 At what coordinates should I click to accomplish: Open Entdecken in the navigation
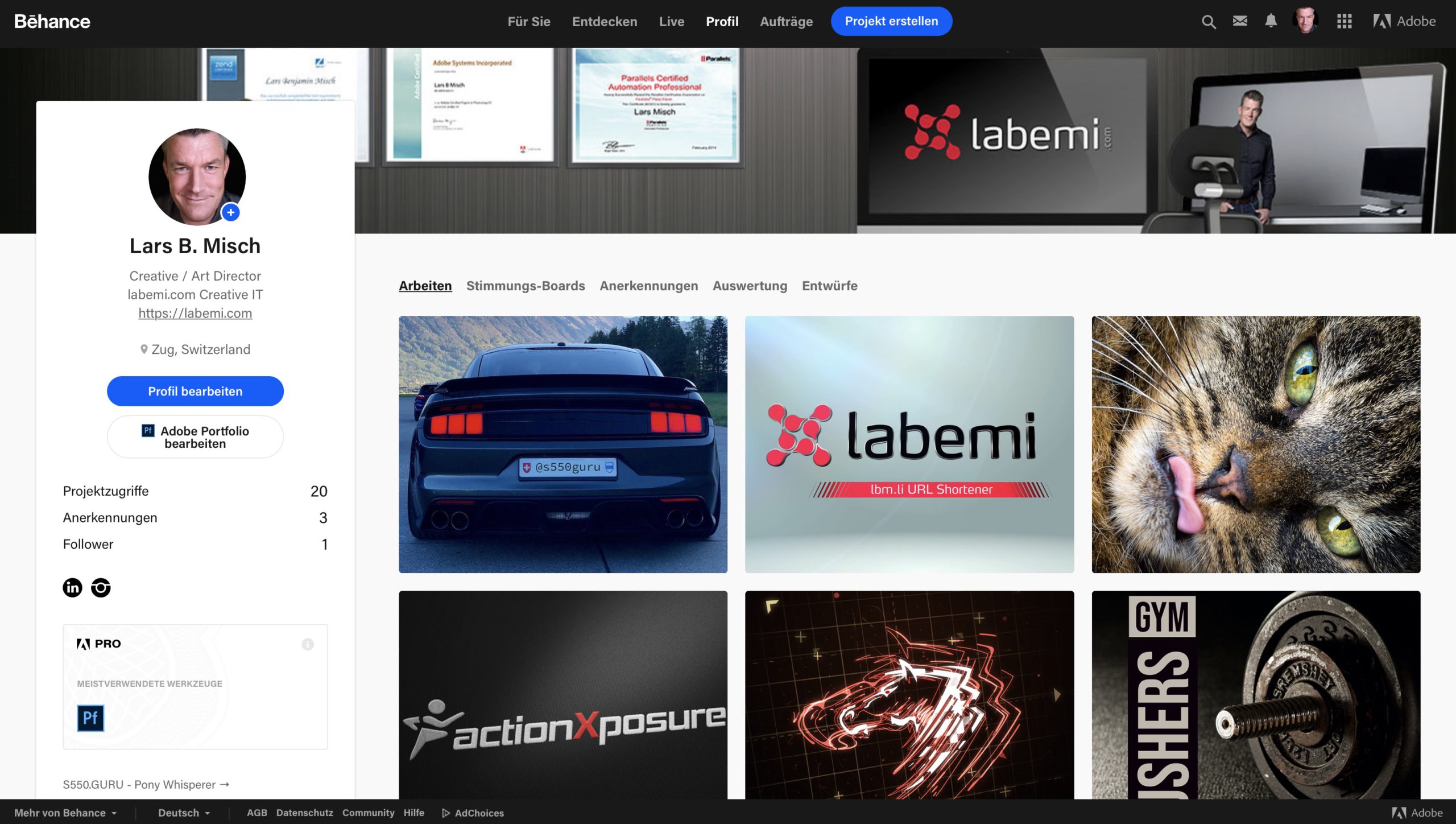point(605,22)
